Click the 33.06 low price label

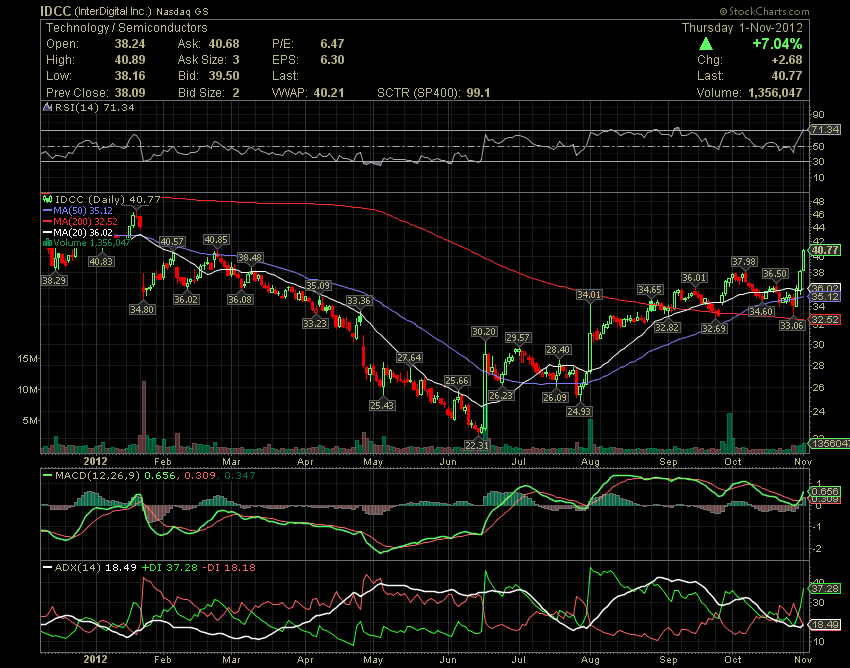pyautogui.click(x=791, y=325)
